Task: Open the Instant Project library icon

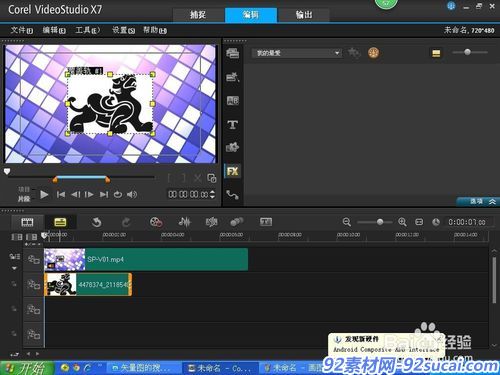Action: coord(233,77)
